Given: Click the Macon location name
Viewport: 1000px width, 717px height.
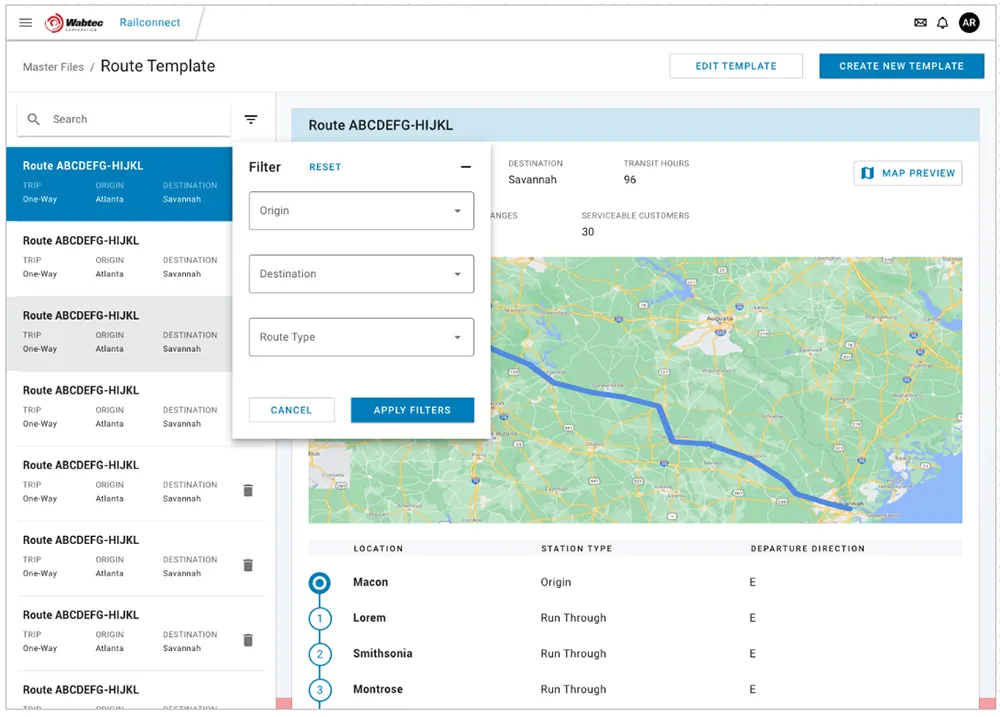Looking at the screenshot, I should coord(371,582).
